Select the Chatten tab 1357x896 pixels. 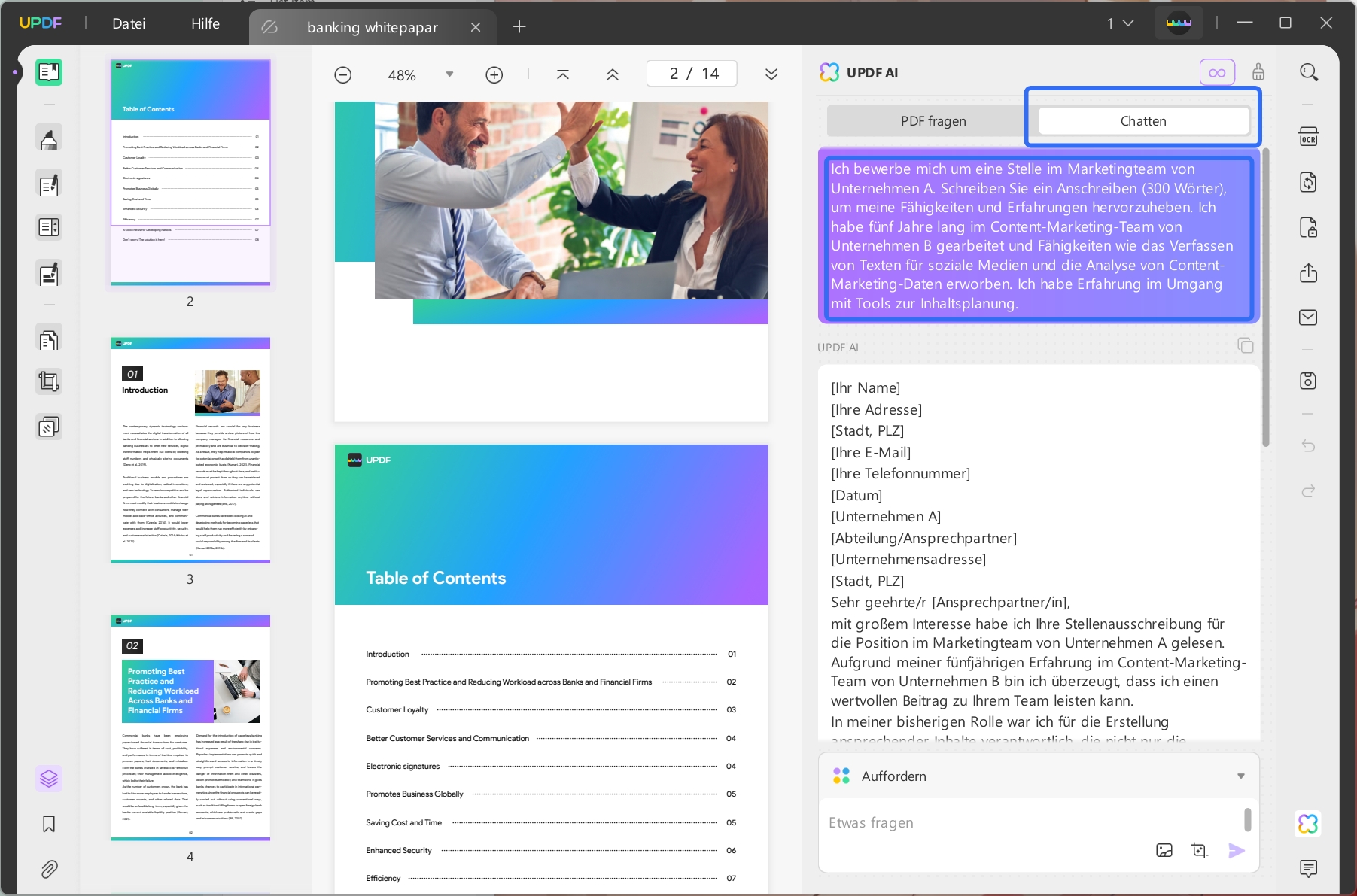(x=1143, y=121)
